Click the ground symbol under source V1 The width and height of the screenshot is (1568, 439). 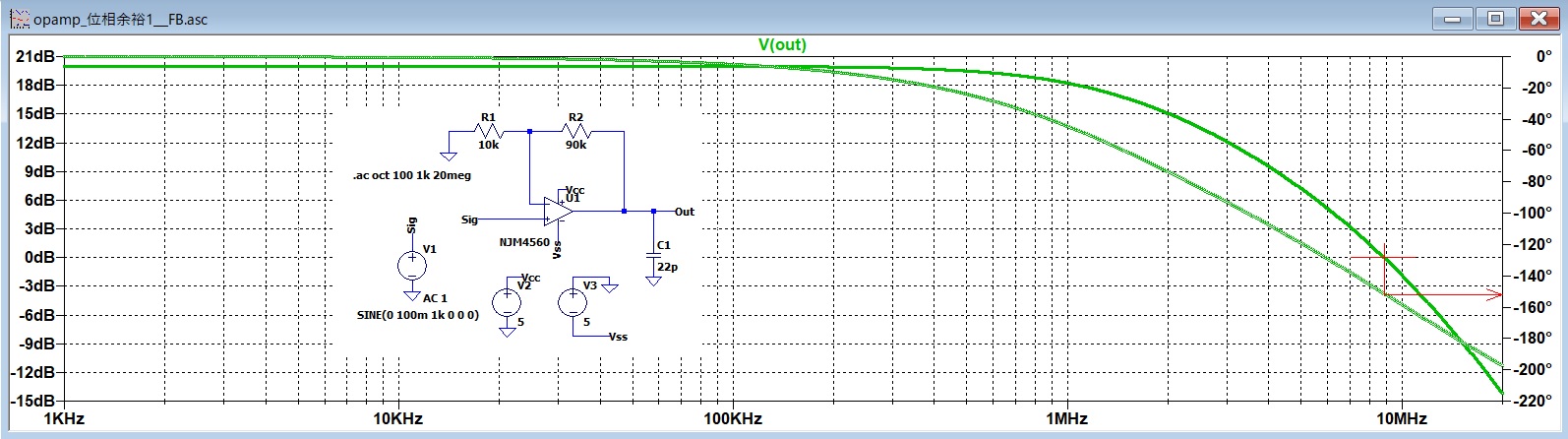[411, 295]
